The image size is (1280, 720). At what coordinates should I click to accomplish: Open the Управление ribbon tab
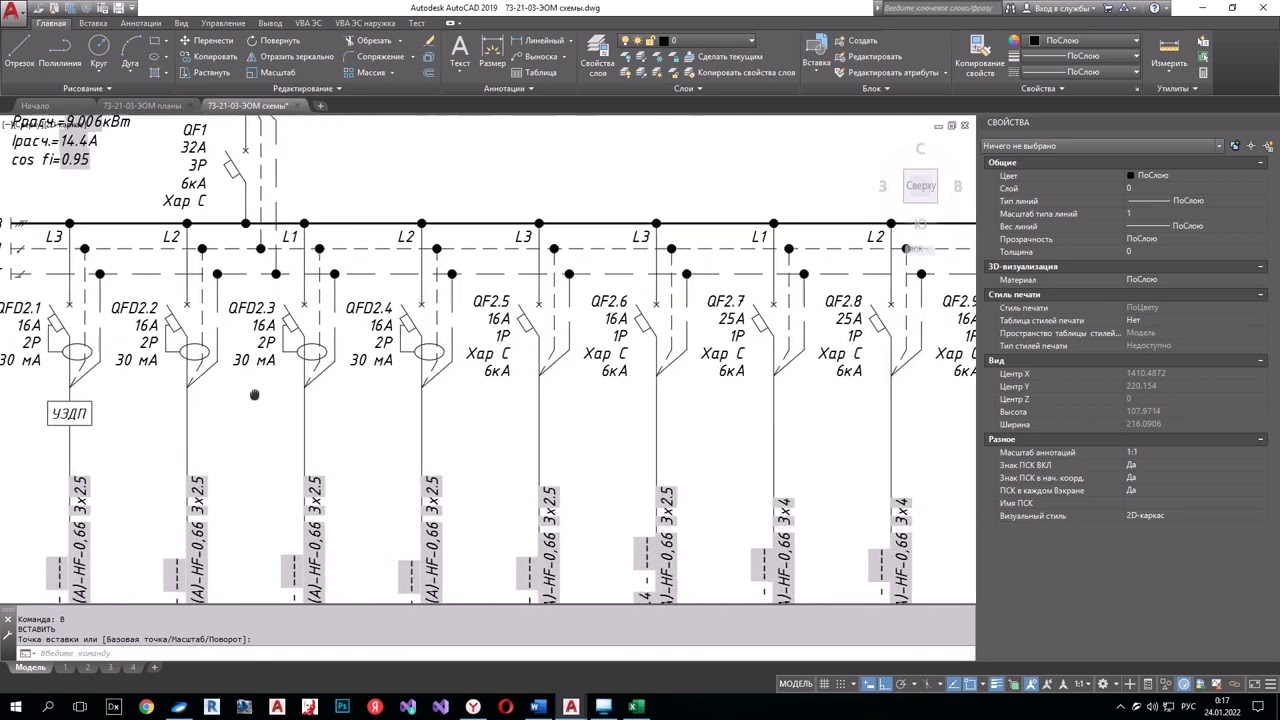tap(223, 23)
